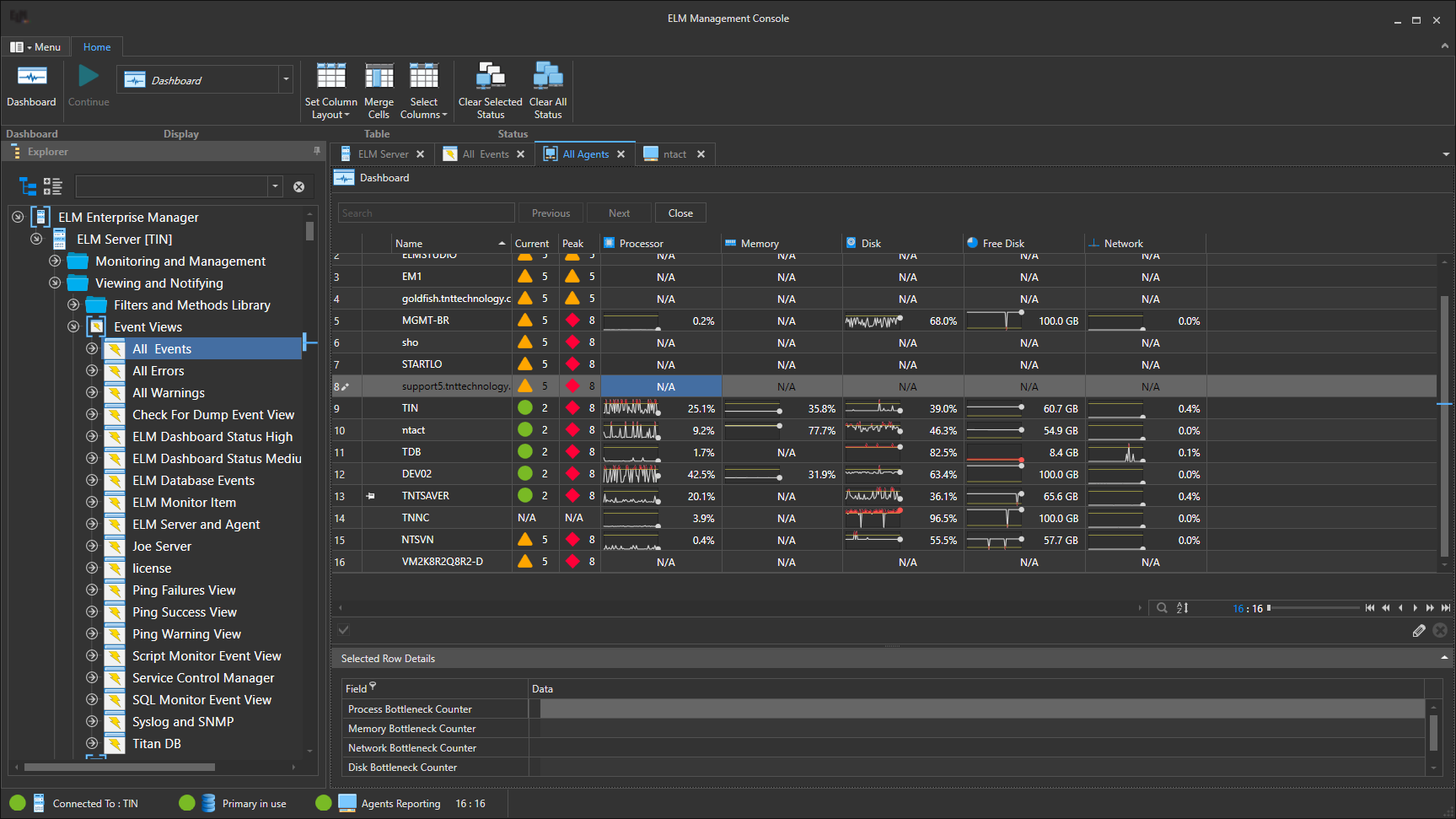Viewport: 1456px width, 819px height.
Task: Pin the Explorer panel
Action: [x=317, y=151]
